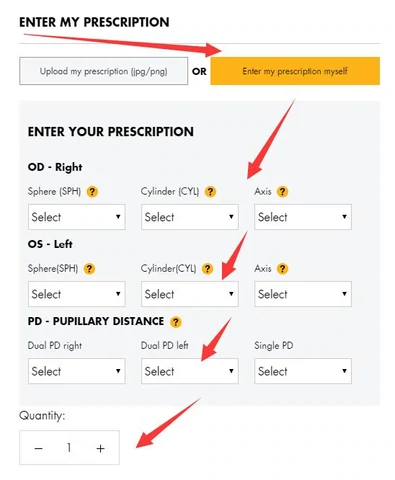395x480 pixels.
Task: Open help icon for OD Sphere (SPH)
Action: pos(92,192)
